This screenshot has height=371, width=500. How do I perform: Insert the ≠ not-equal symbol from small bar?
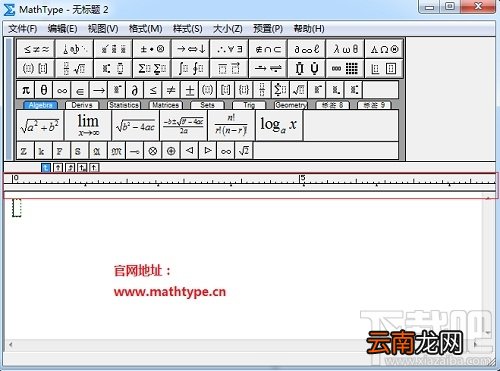pyautogui.click(x=171, y=90)
